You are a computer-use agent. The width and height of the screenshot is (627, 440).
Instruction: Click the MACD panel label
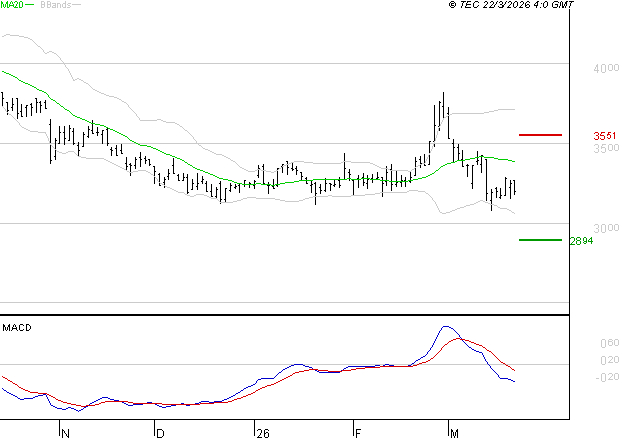coord(17,328)
